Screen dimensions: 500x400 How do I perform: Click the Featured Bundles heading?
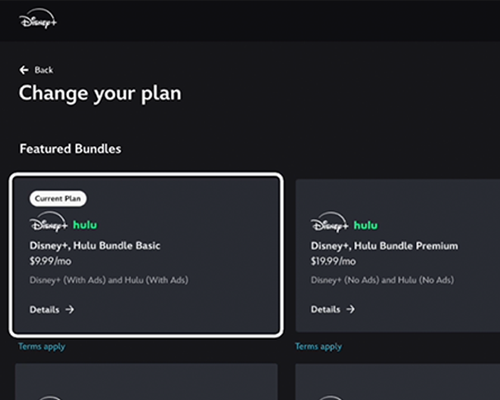70,149
